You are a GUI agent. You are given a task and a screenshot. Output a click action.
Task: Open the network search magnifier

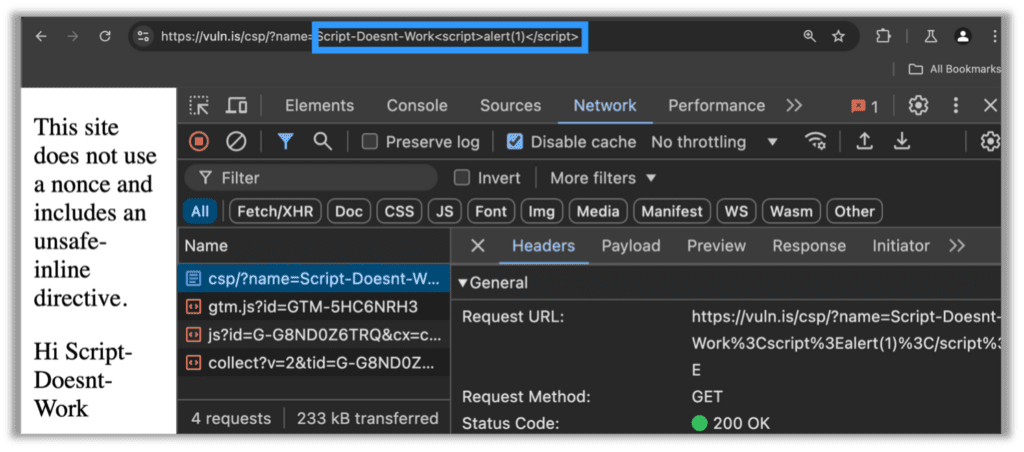click(x=322, y=142)
